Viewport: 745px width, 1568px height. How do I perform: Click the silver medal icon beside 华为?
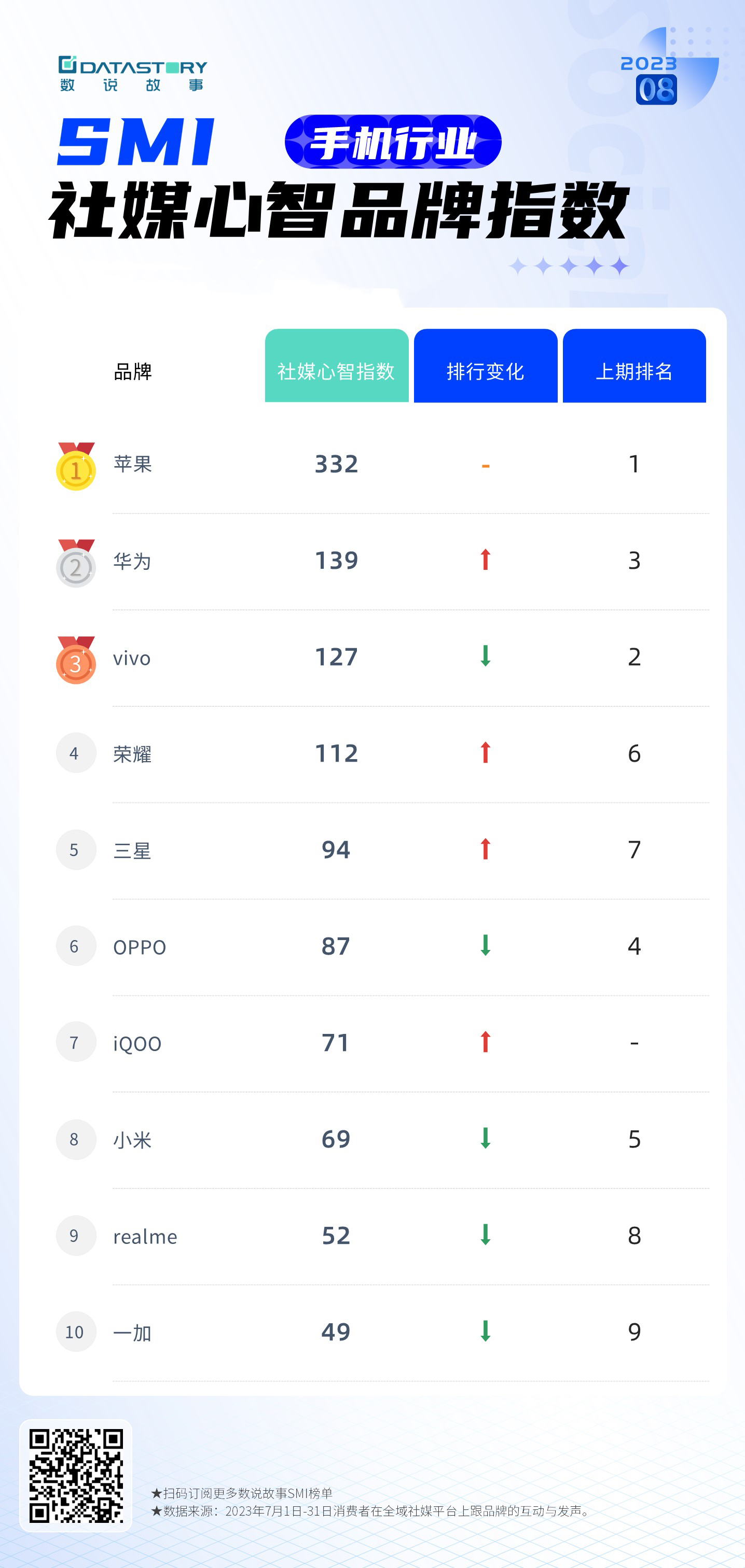pos(76,564)
